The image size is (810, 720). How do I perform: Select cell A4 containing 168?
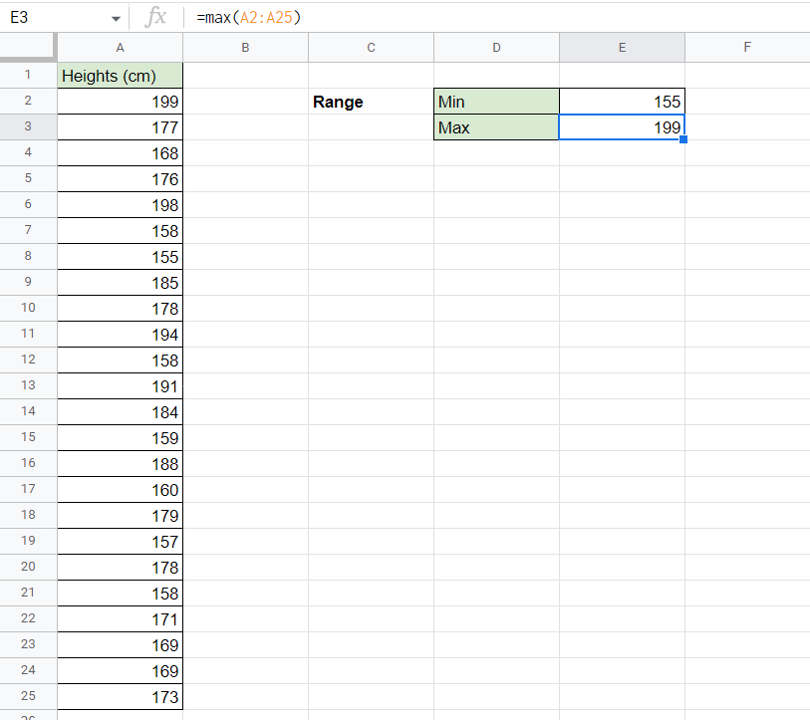coord(120,153)
